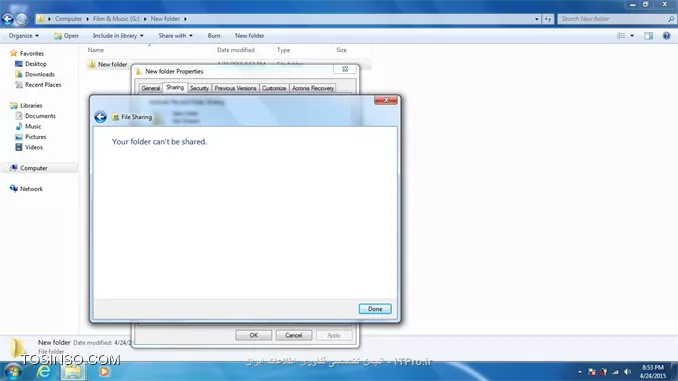Select the New folder item in list
Screen dimensions: 678x381
112,64
